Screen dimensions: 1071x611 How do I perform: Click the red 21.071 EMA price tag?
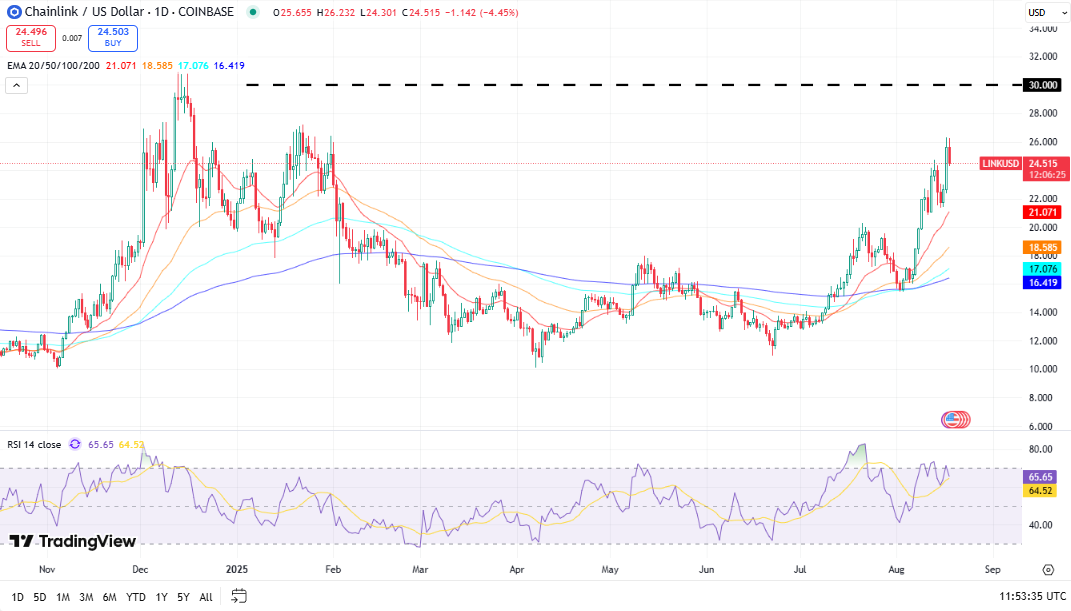1042,212
